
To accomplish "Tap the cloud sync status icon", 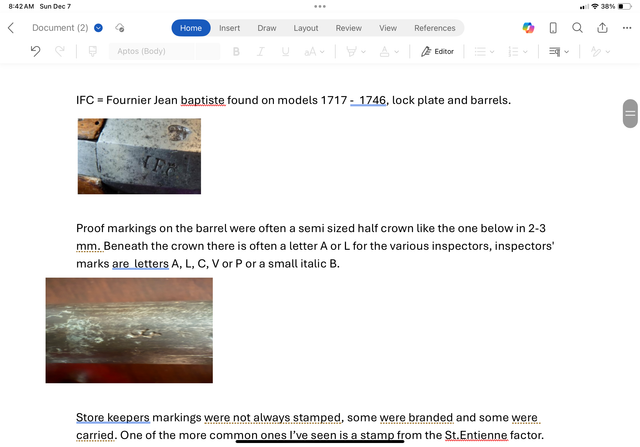I will pos(120,28).
